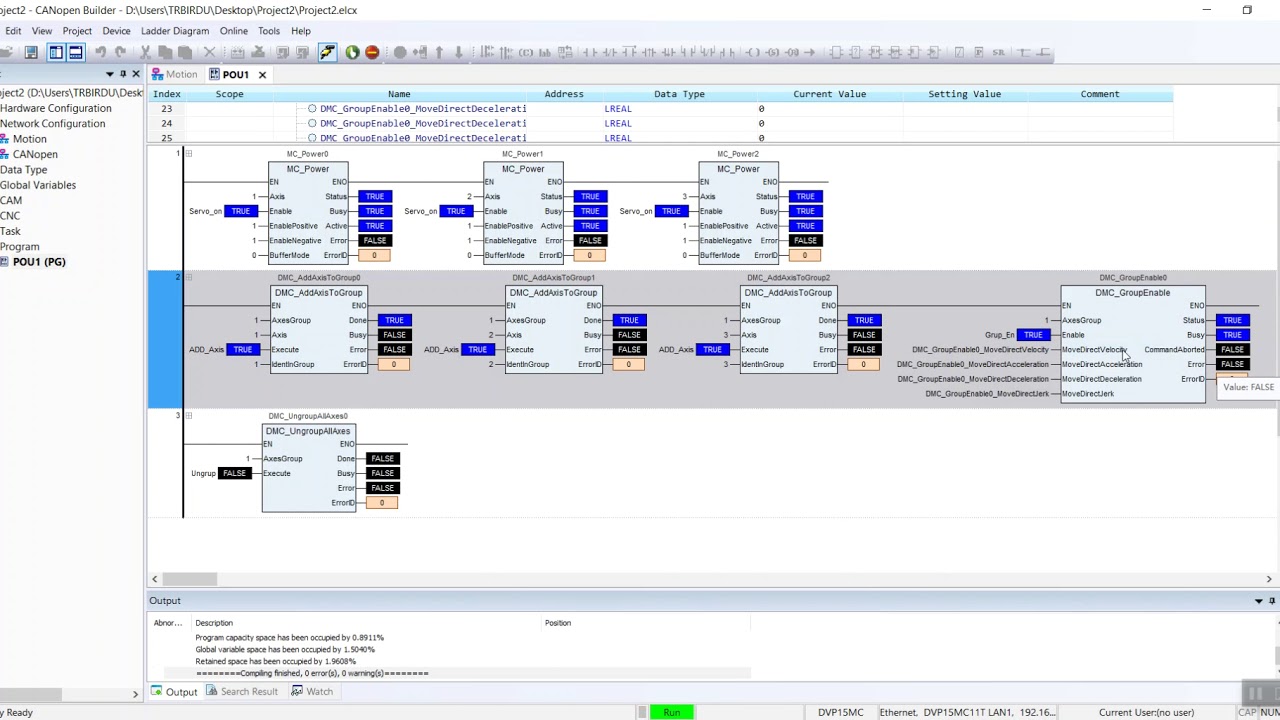Close the POU1 tab
1280x720 pixels.
coord(262,74)
